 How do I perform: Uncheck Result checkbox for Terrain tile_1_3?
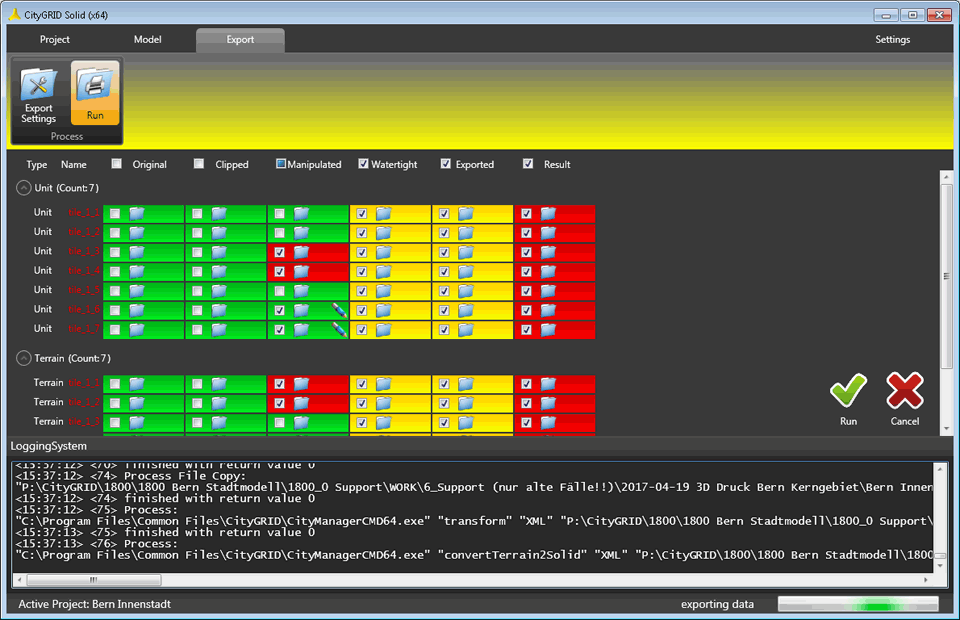click(527, 422)
